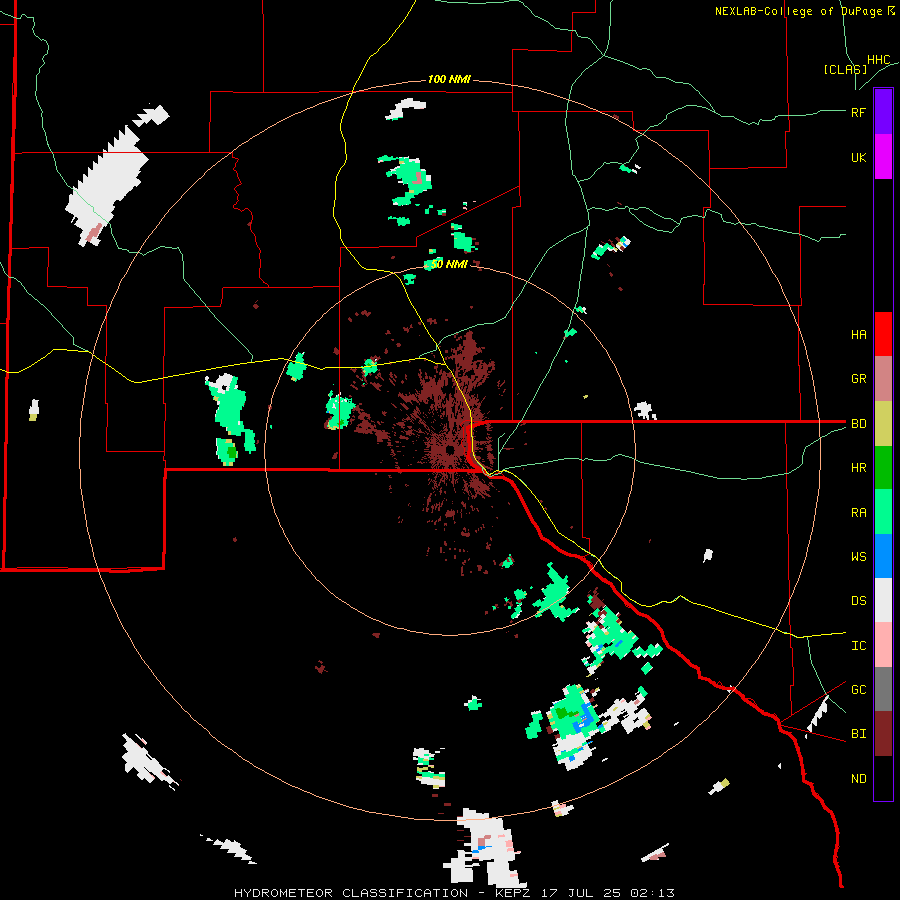Viewport: 900px width, 900px height.
Task: Click the light pink IC legend swatch
Action: click(x=883, y=645)
